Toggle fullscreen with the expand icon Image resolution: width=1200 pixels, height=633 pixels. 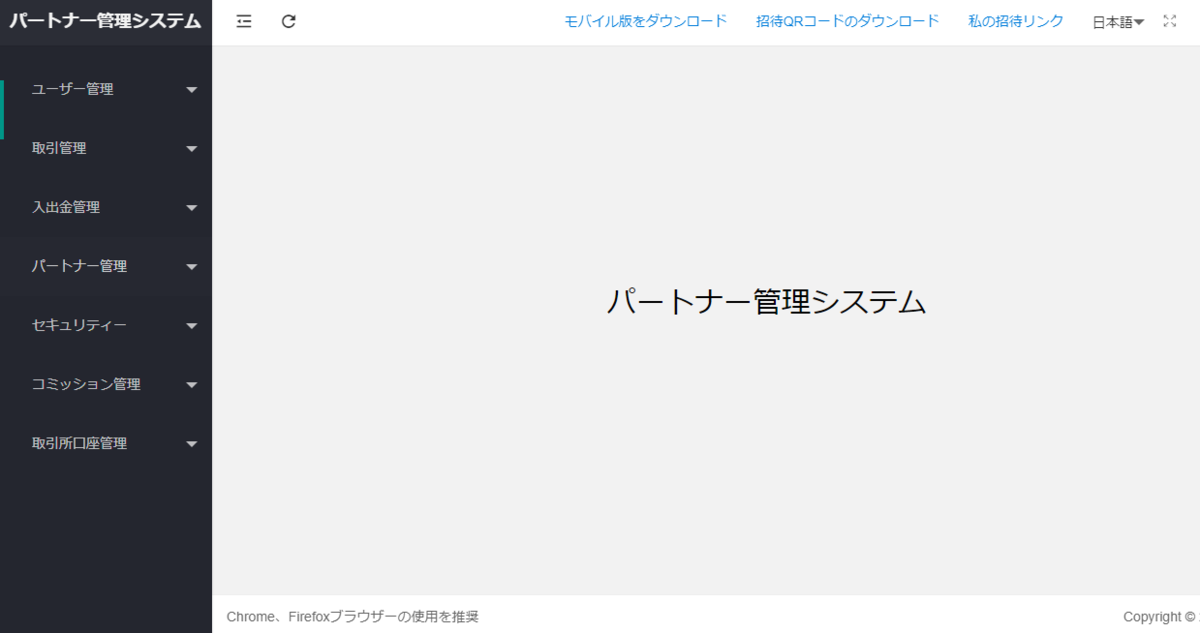pyautogui.click(x=1170, y=21)
